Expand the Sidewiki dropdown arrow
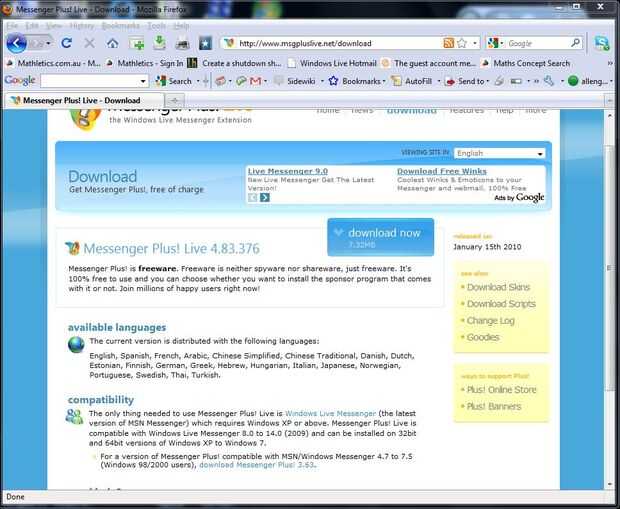 [322, 81]
